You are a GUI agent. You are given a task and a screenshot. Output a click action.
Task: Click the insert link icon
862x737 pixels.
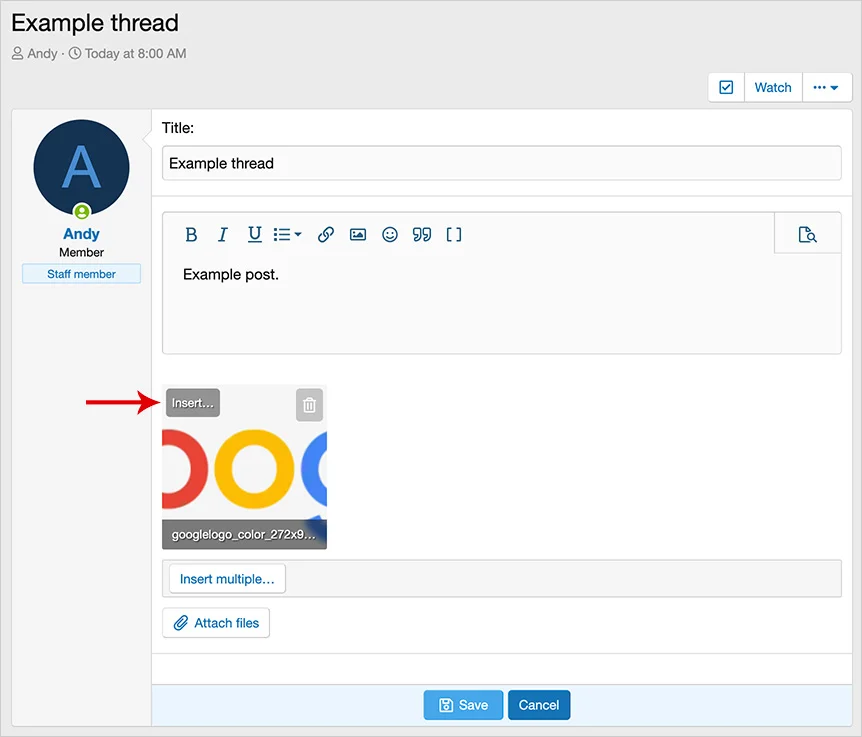pos(326,235)
